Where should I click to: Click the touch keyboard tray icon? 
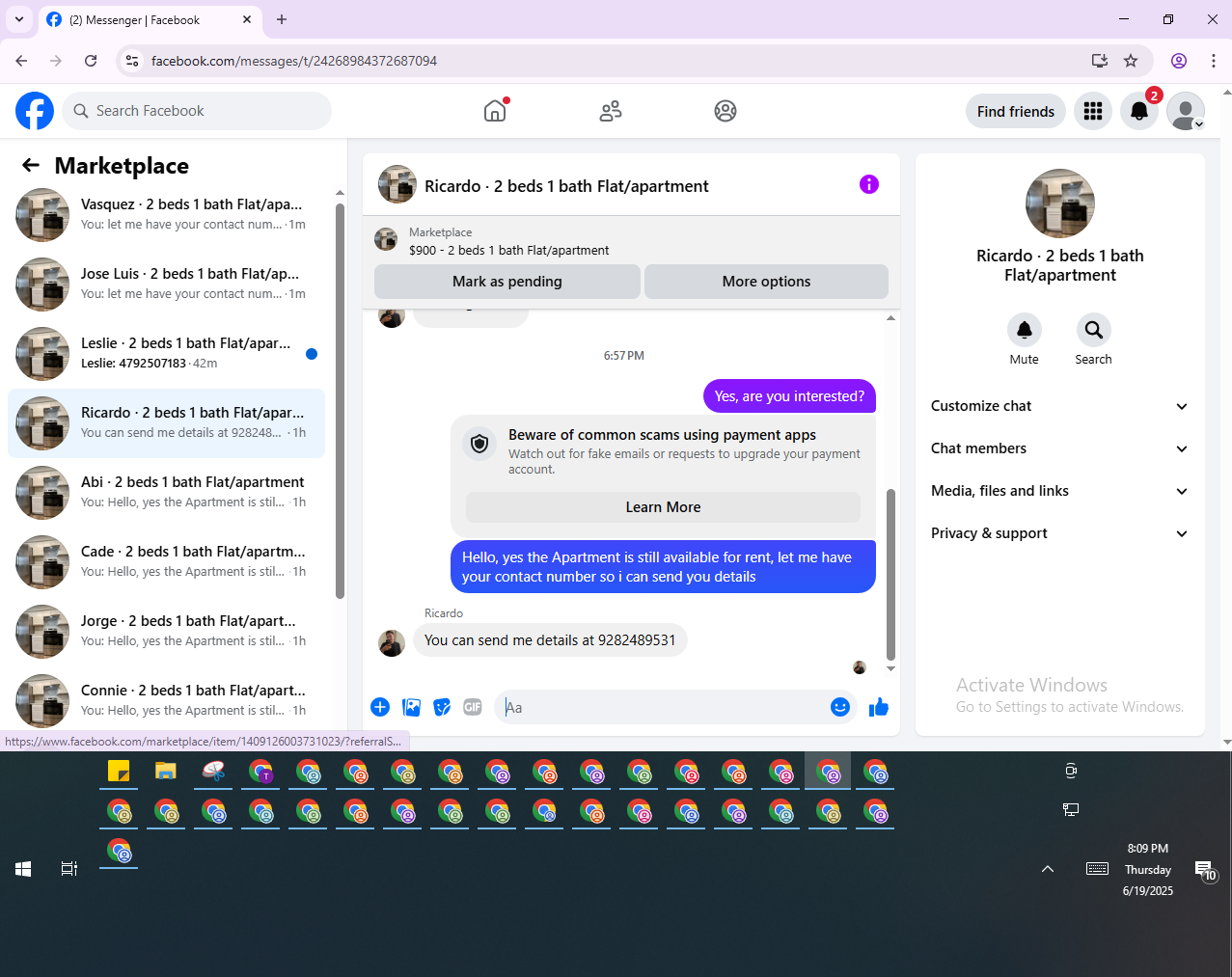tap(1097, 869)
